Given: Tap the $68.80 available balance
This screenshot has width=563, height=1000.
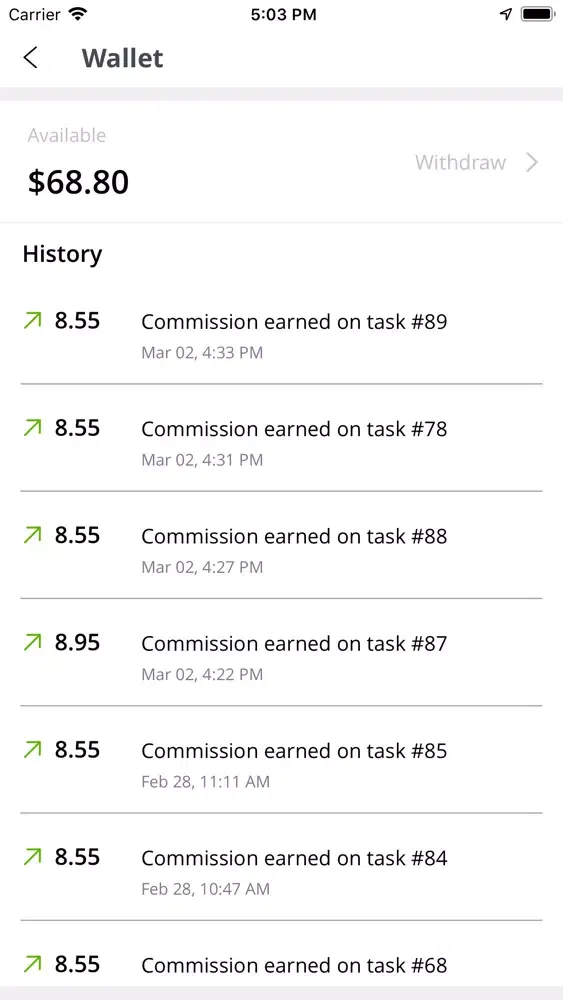Looking at the screenshot, I should (x=78, y=182).
